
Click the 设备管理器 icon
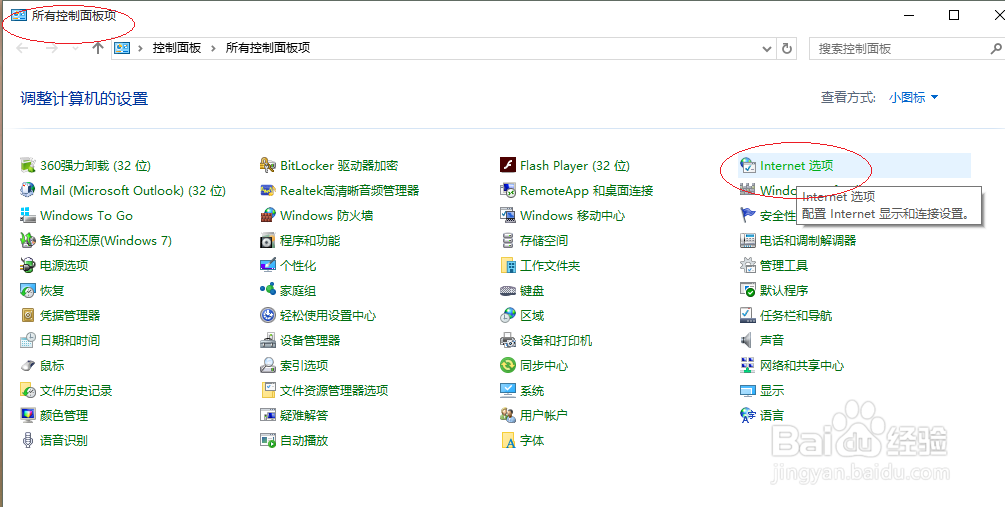pyautogui.click(x=268, y=340)
